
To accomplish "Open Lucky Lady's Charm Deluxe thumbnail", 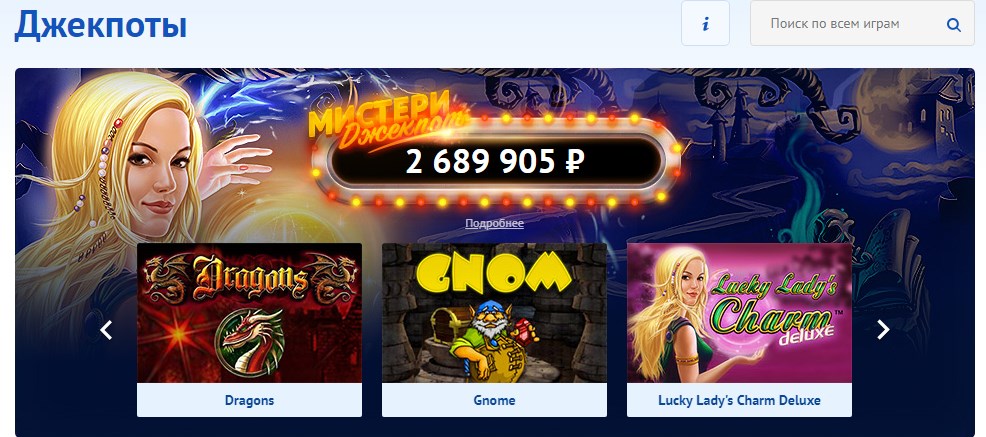I will tap(740, 313).
